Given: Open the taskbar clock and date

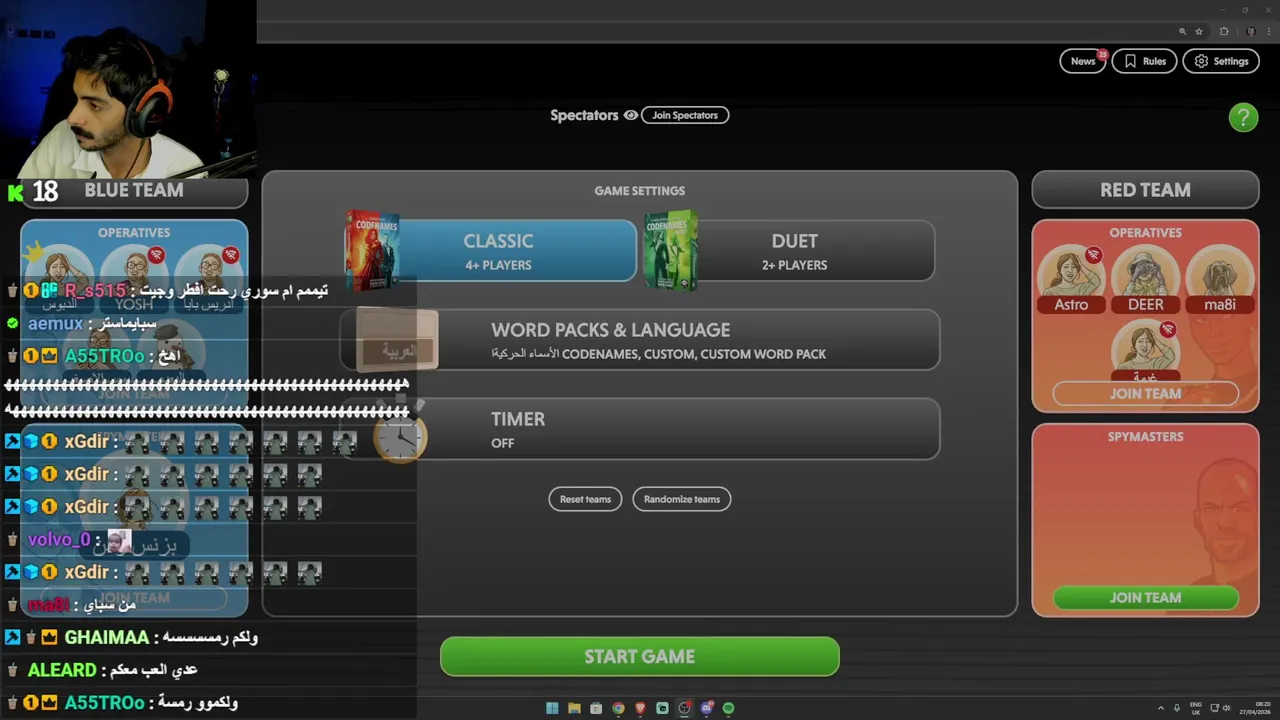Looking at the screenshot, I should [x=1255, y=708].
